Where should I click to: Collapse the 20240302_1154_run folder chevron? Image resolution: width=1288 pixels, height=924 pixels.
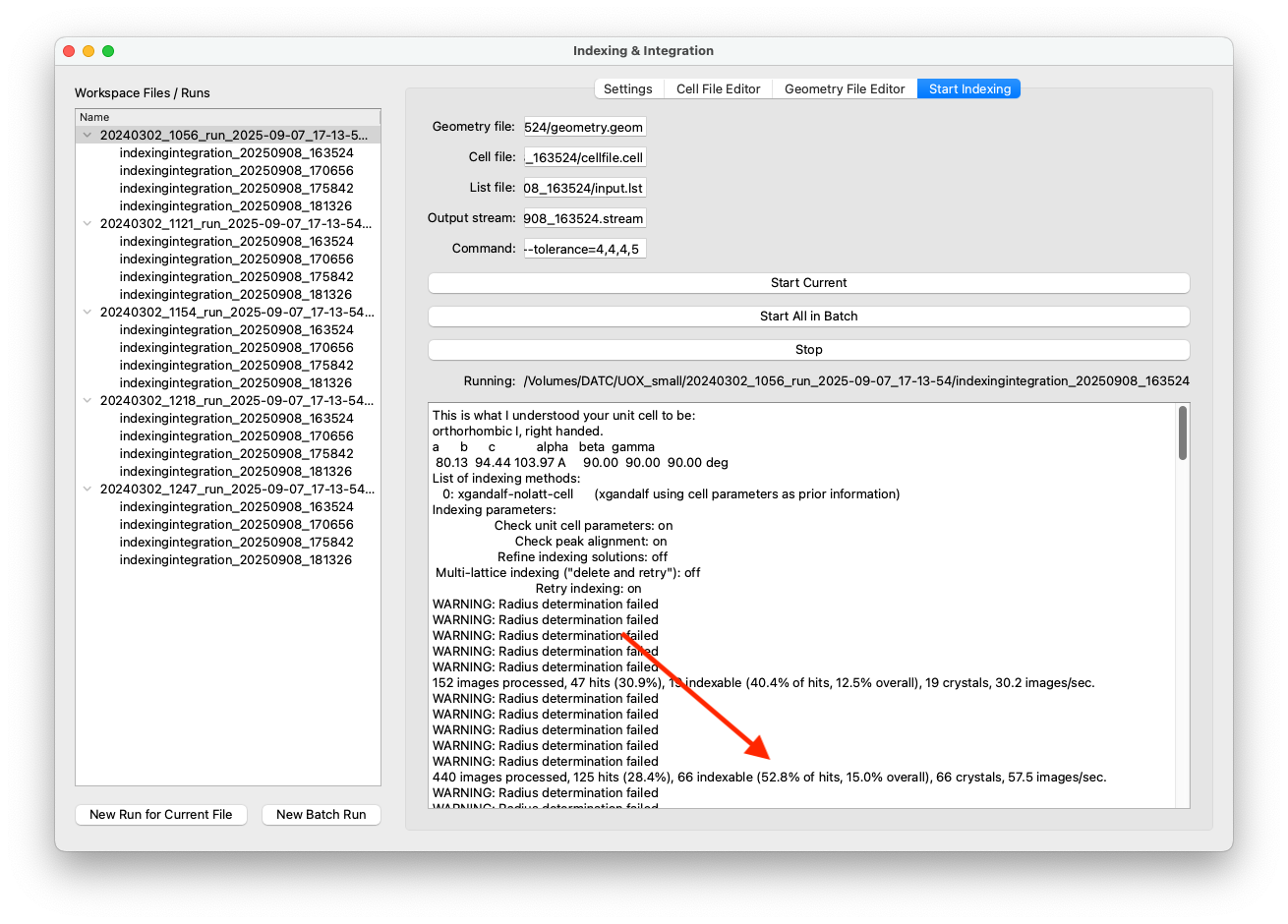88,312
